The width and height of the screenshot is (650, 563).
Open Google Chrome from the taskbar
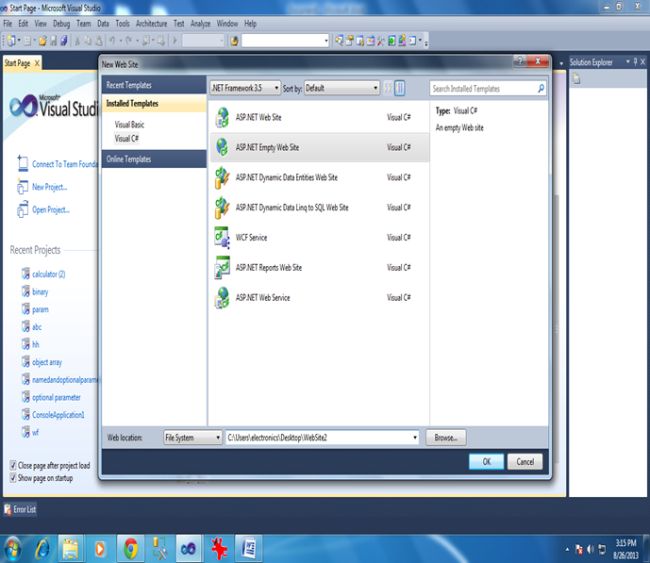tap(131, 548)
